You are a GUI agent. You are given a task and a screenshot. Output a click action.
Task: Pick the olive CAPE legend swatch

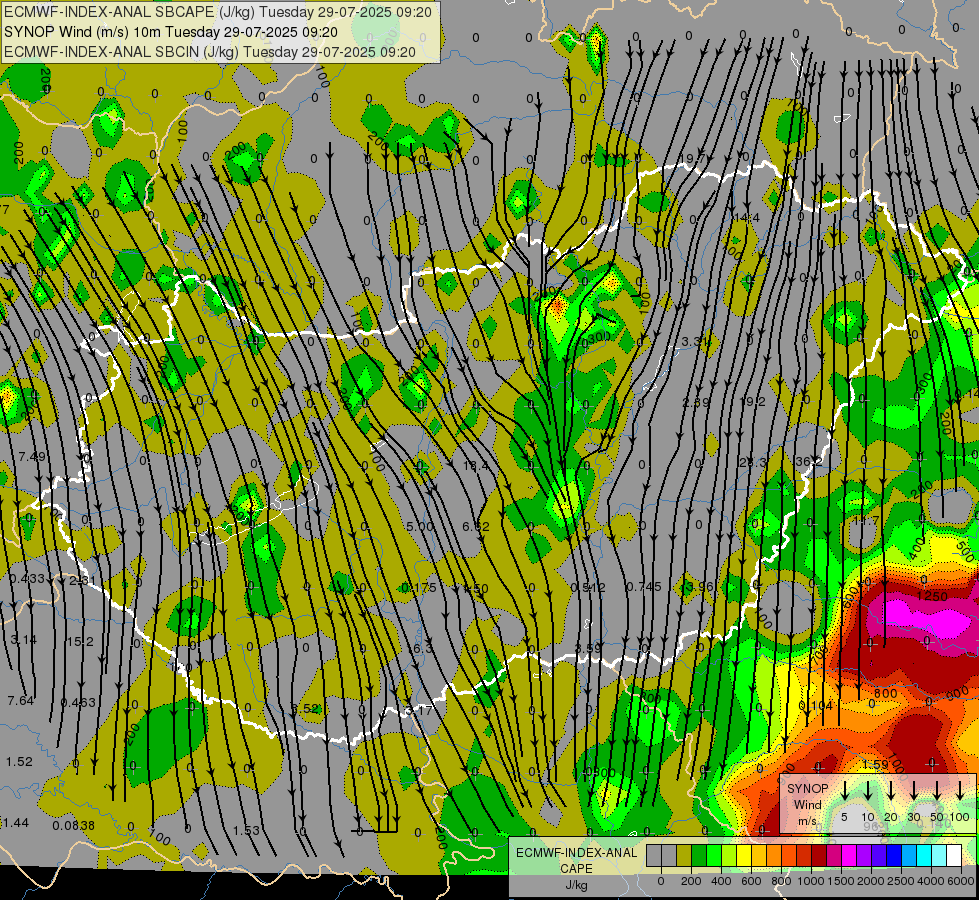click(x=684, y=856)
